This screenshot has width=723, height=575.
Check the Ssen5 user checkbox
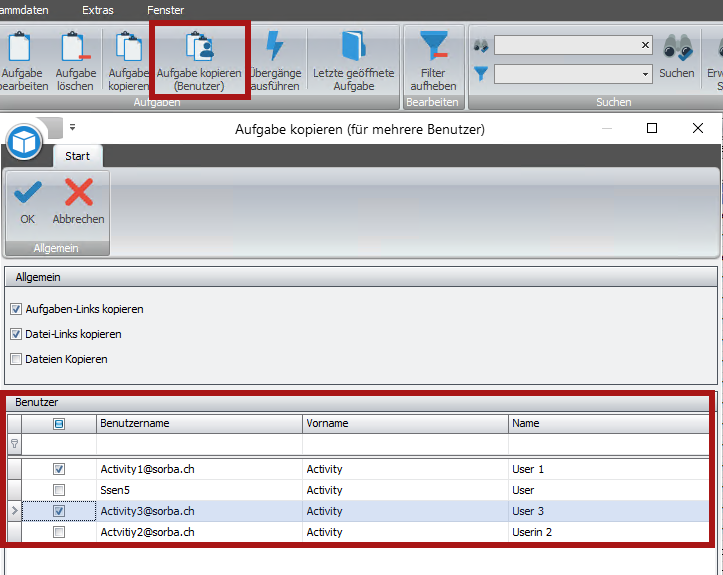pos(59,490)
